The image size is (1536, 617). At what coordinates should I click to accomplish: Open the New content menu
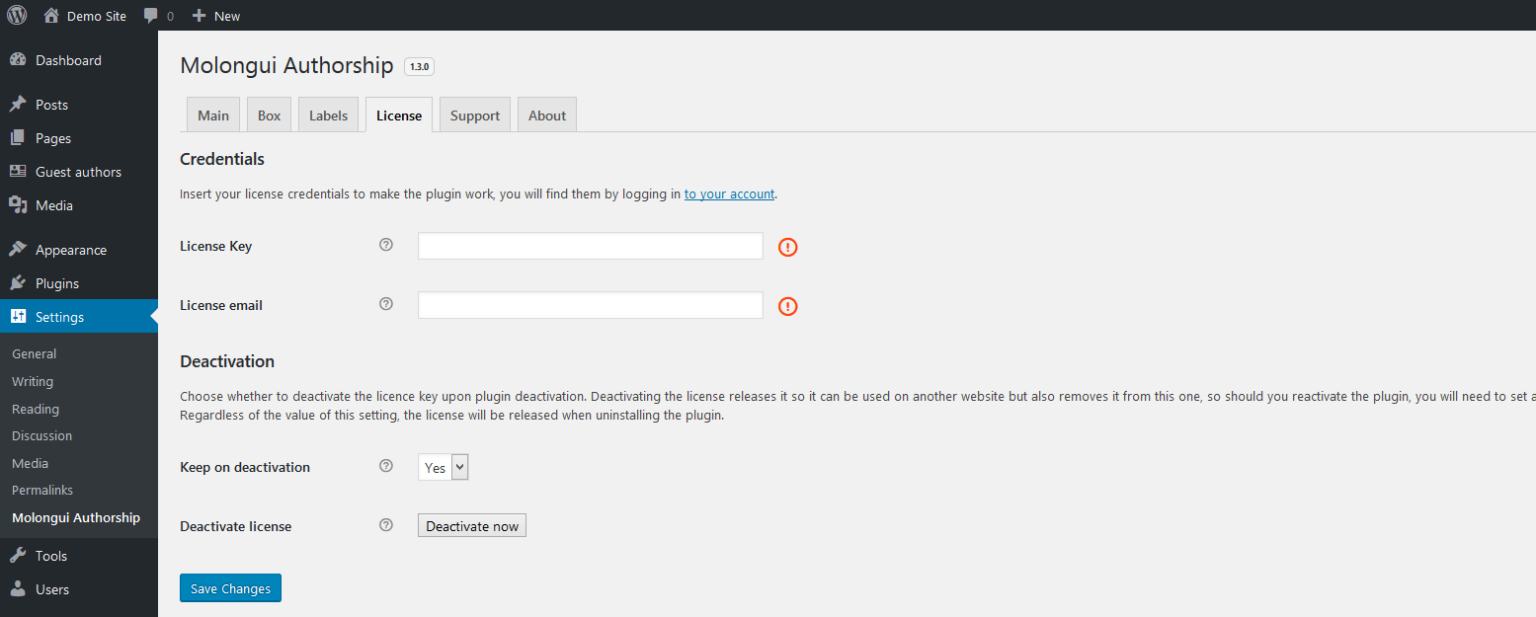(216, 16)
